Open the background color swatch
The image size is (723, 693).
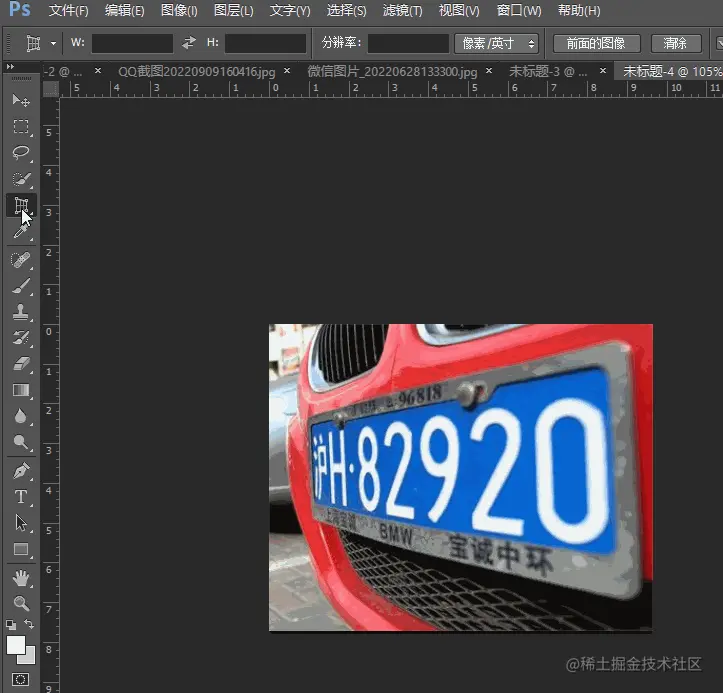pyautogui.click(x=30, y=658)
